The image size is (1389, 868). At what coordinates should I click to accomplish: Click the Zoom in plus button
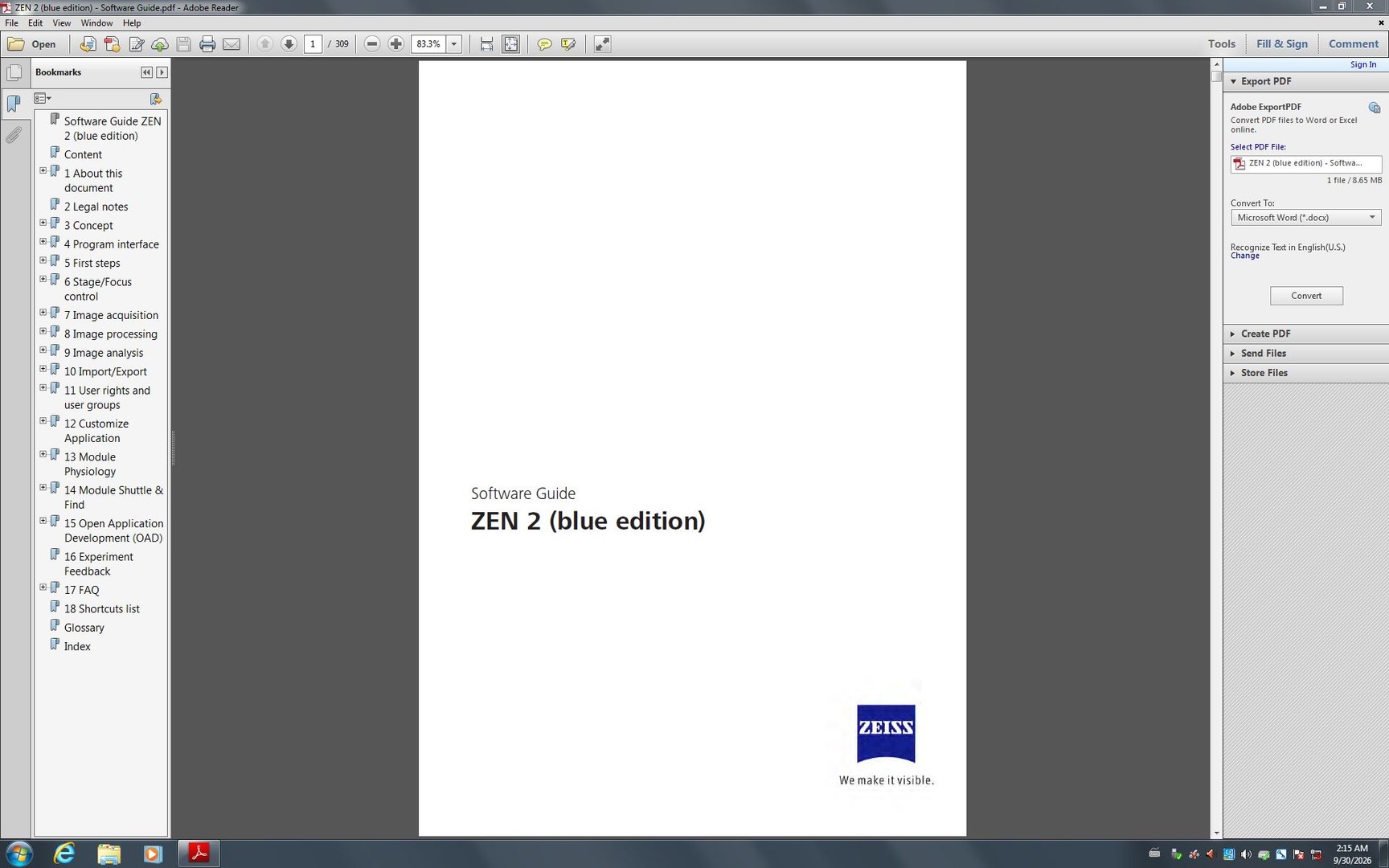[396, 44]
